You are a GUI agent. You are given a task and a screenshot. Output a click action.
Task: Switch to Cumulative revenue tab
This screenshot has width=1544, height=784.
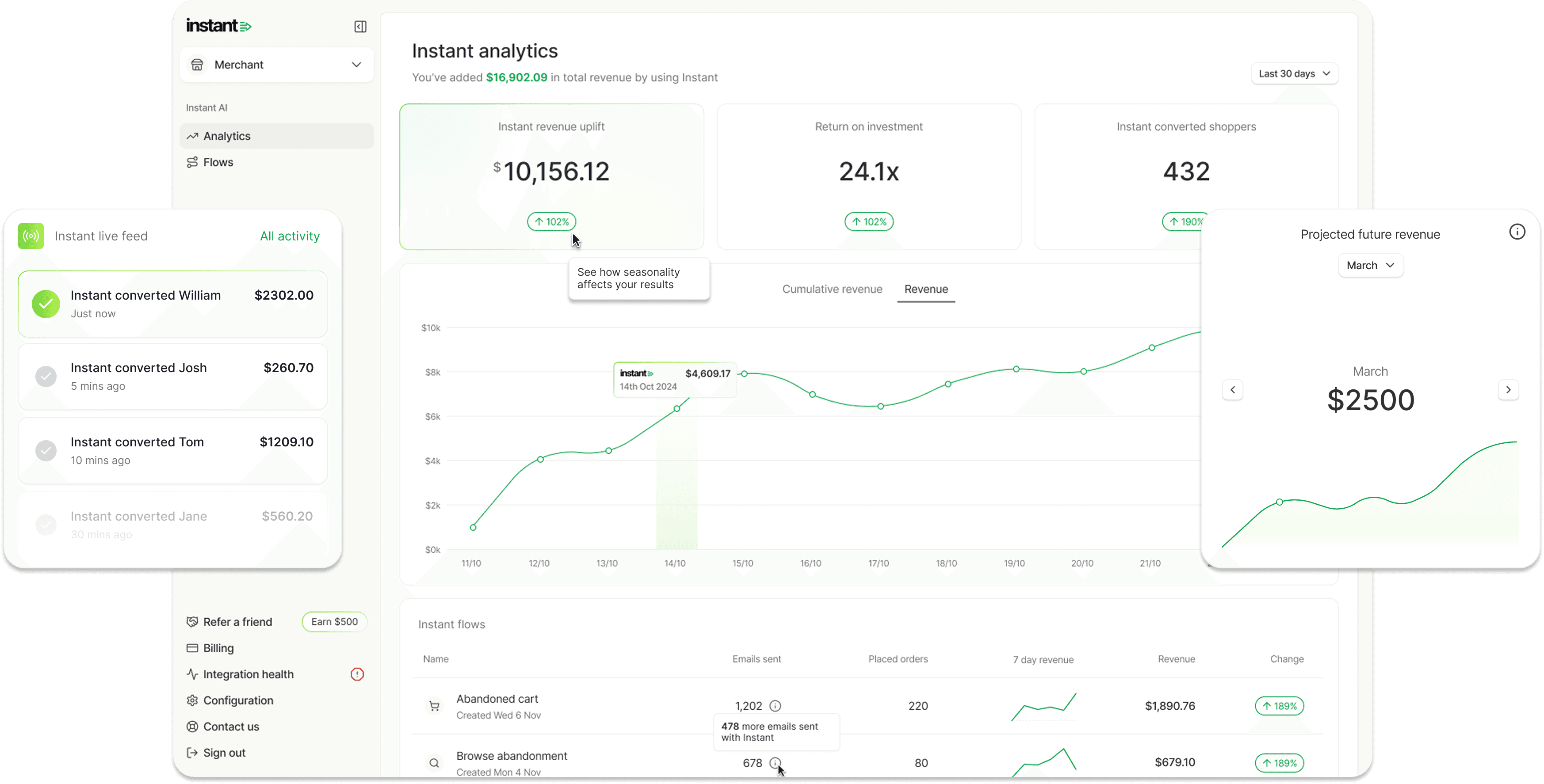(832, 289)
